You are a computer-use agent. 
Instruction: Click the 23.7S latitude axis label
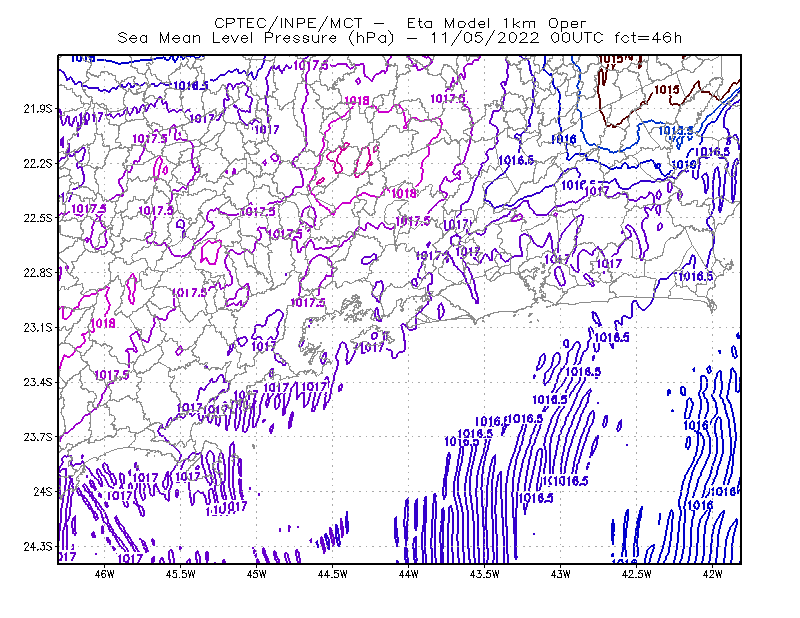coord(38,437)
